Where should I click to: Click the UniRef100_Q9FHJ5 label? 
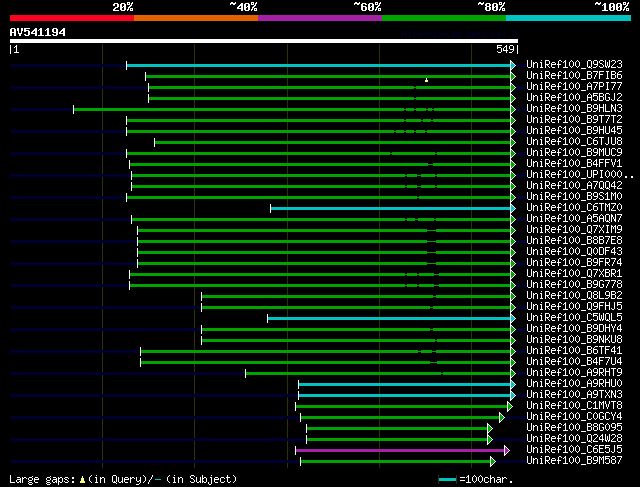coord(574,307)
